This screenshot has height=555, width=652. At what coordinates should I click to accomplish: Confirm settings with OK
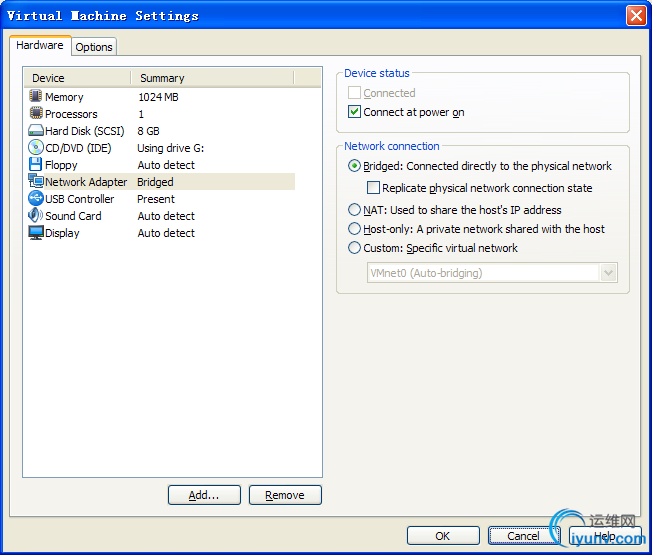(x=443, y=536)
